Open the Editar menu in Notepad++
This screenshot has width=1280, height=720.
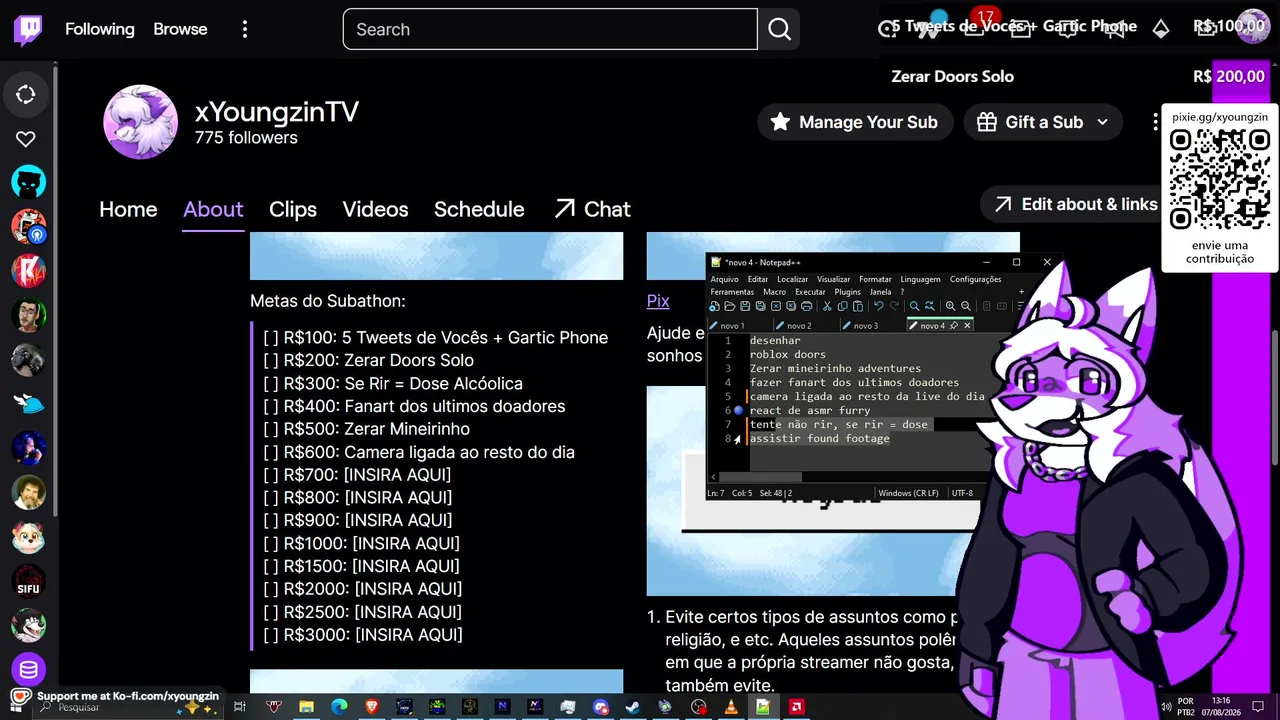coord(758,279)
